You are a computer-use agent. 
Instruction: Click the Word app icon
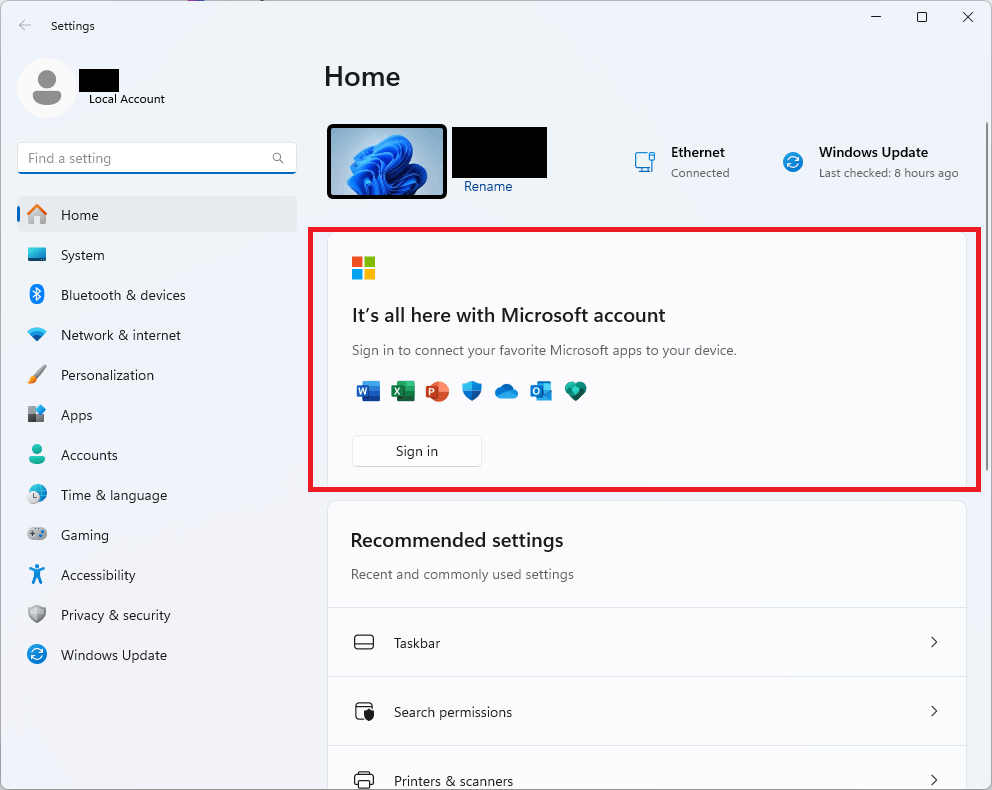click(x=368, y=392)
